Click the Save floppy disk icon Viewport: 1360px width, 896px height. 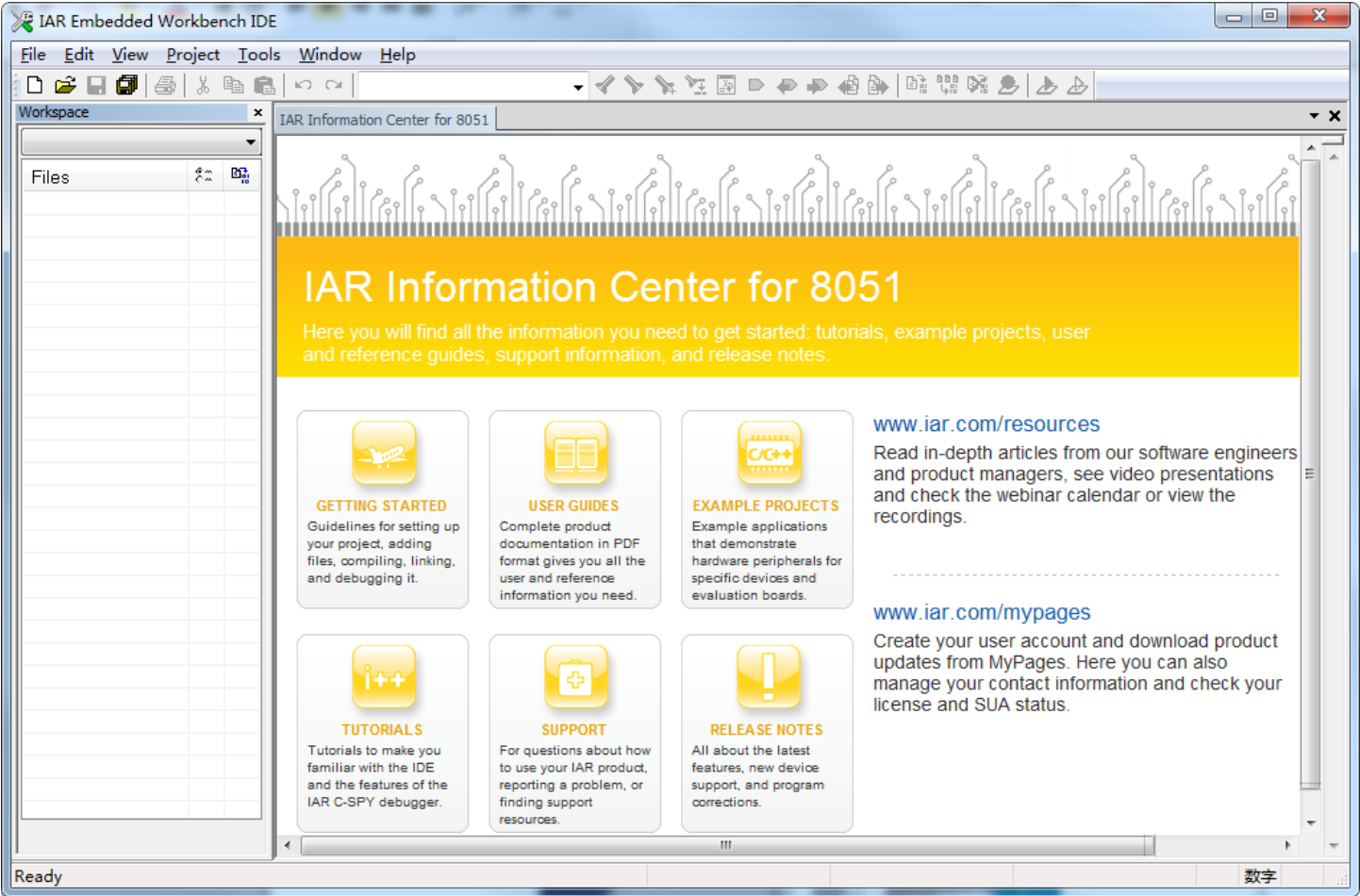tap(96, 86)
